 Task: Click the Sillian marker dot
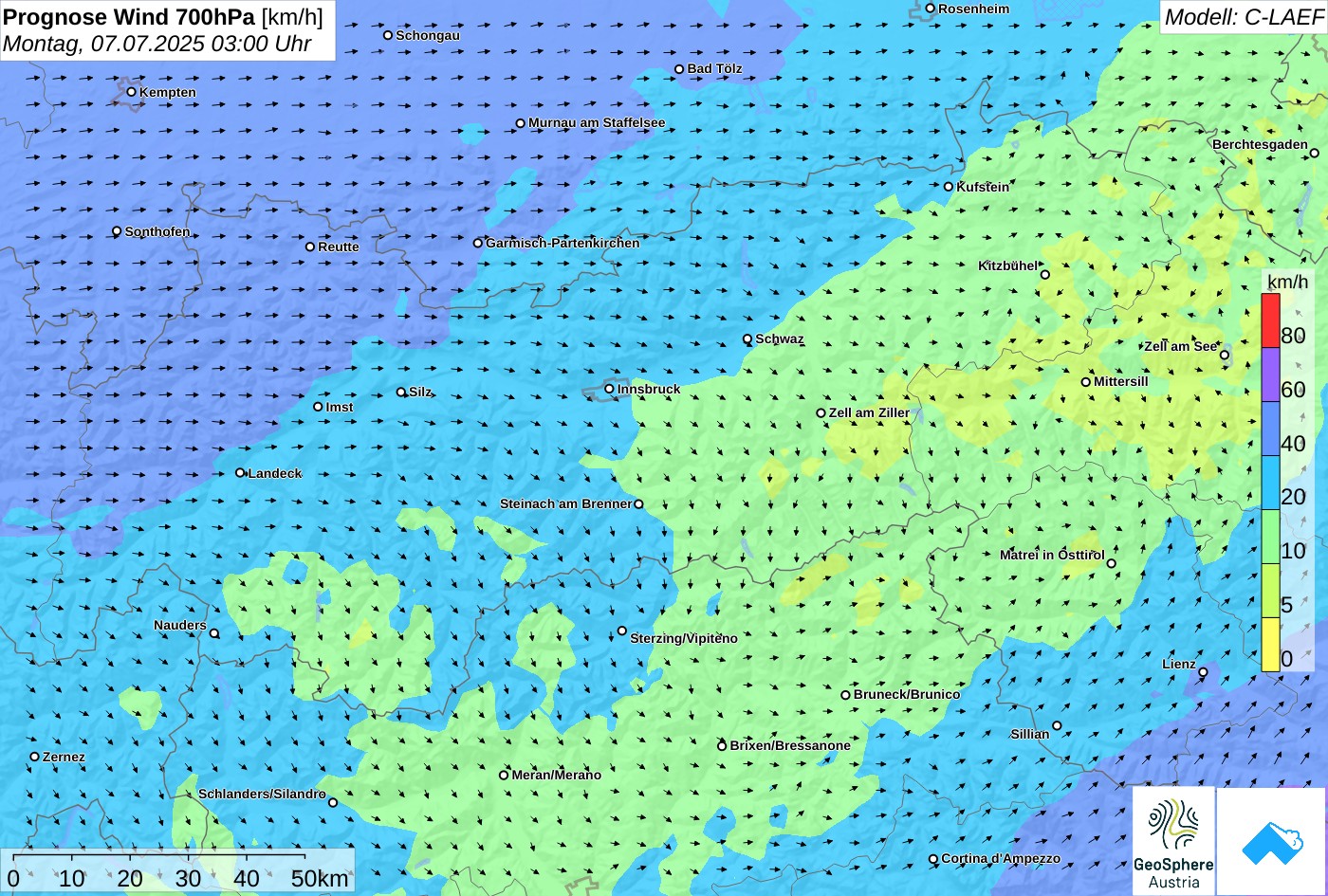tap(1057, 725)
